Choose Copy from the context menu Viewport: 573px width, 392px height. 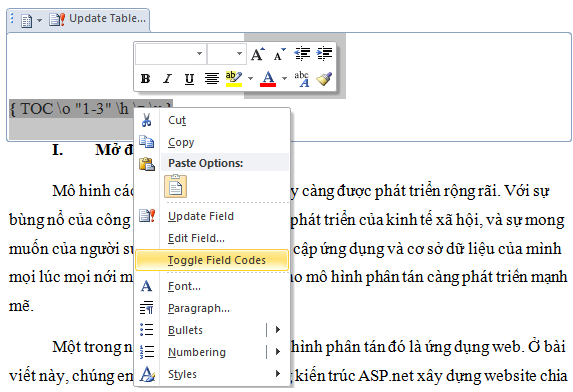click(x=212, y=142)
